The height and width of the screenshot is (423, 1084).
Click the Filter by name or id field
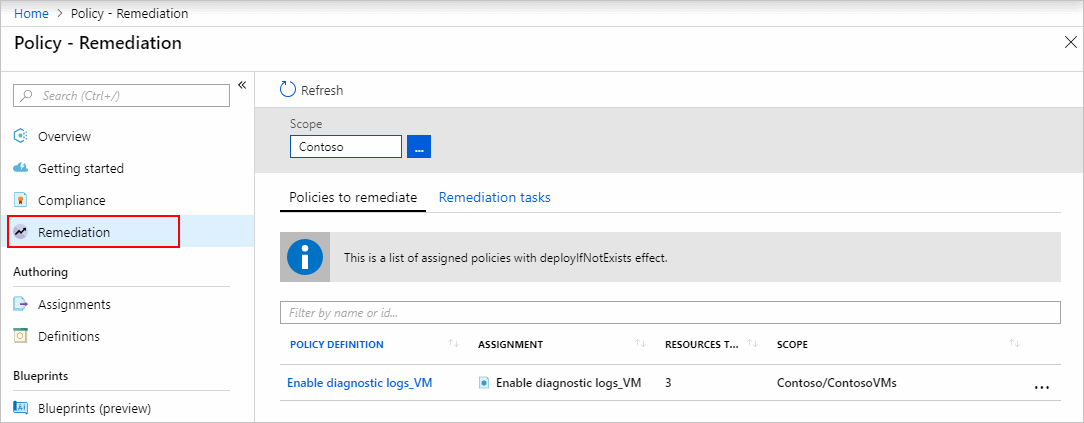tap(670, 313)
